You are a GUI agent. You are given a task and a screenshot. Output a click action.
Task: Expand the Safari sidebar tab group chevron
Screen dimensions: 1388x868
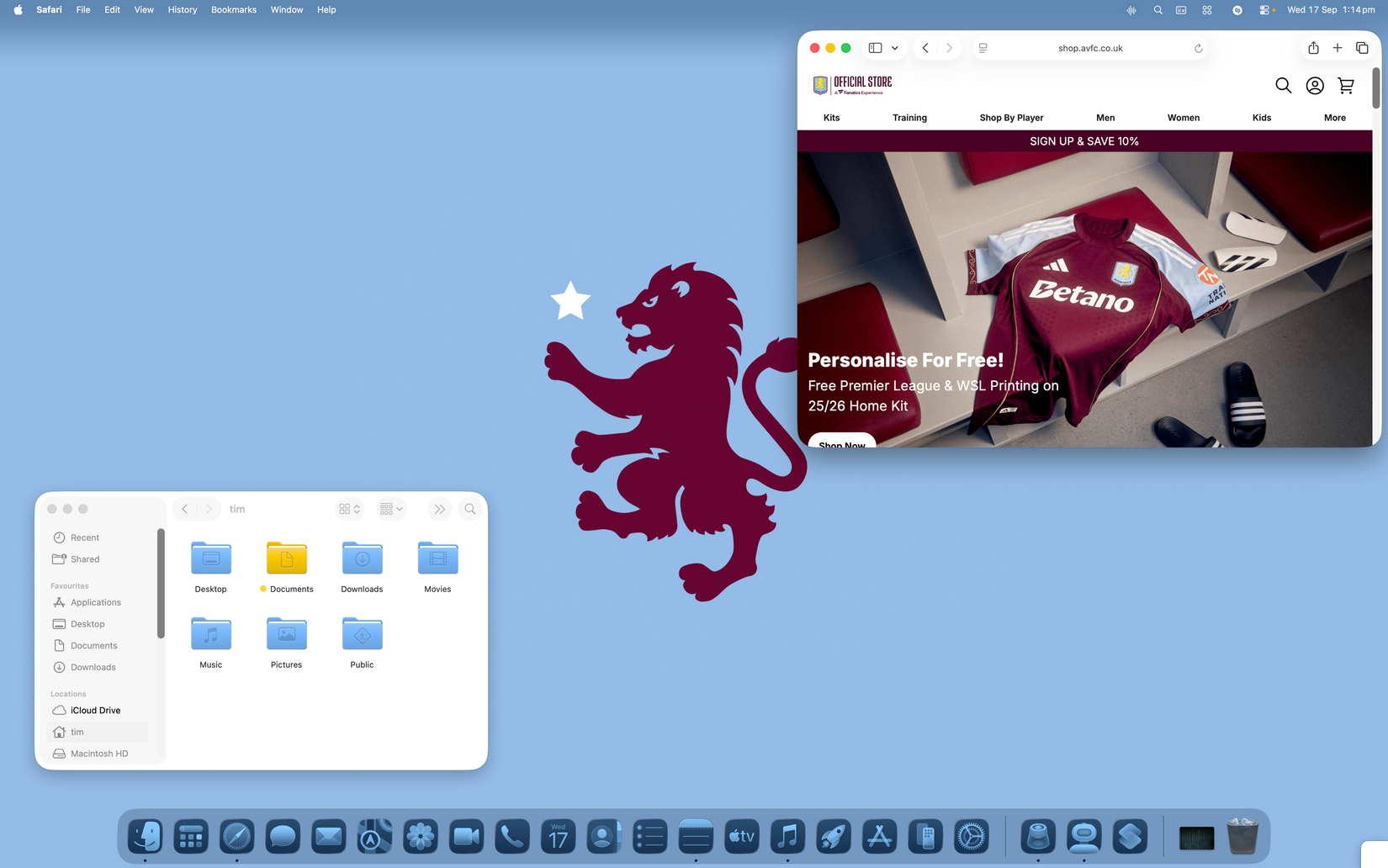(895, 48)
